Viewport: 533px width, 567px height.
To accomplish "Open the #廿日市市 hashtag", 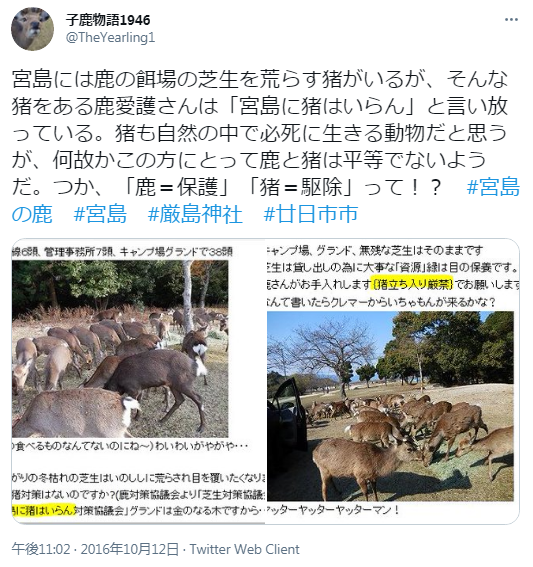I will 311,214.
